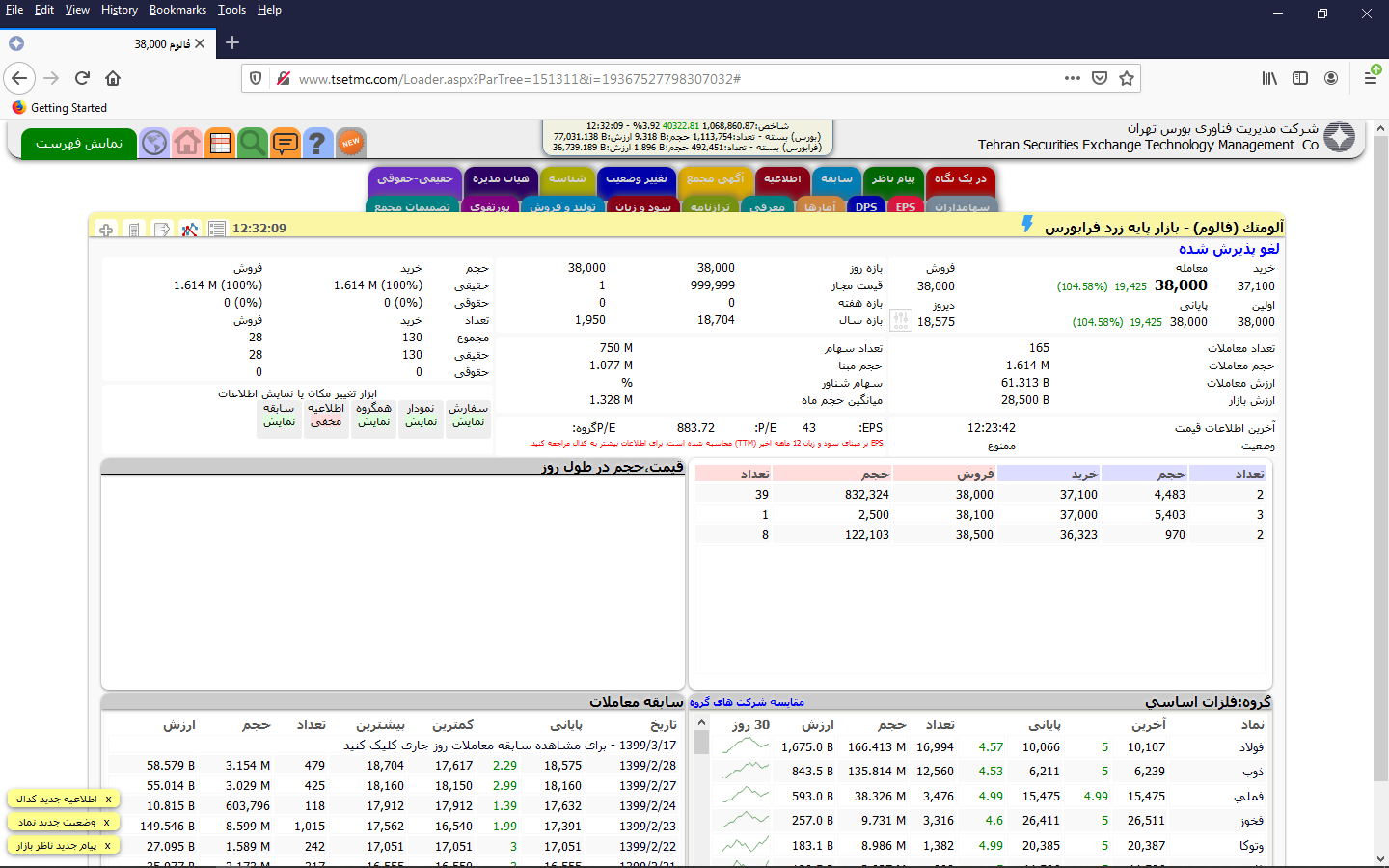Screen dimensions: 1389x868
Task: Click the note/edit icon in the yellow header bar
Action: pyautogui.click(x=162, y=229)
